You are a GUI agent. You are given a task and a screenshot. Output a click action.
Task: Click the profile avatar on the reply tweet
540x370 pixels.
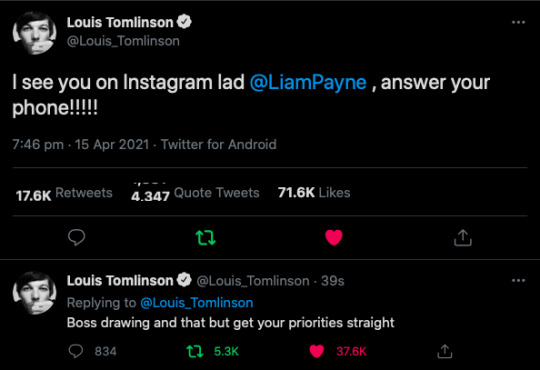point(34,293)
